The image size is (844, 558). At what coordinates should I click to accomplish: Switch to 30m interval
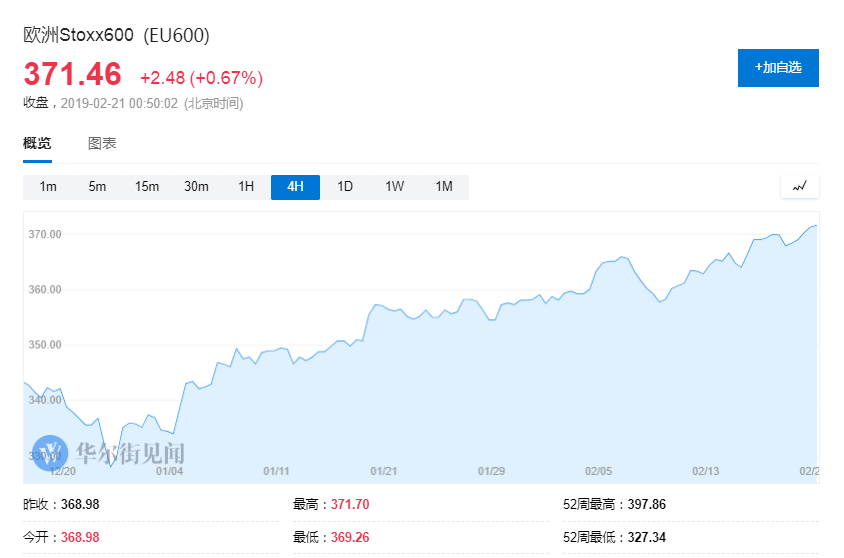(x=196, y=187)
